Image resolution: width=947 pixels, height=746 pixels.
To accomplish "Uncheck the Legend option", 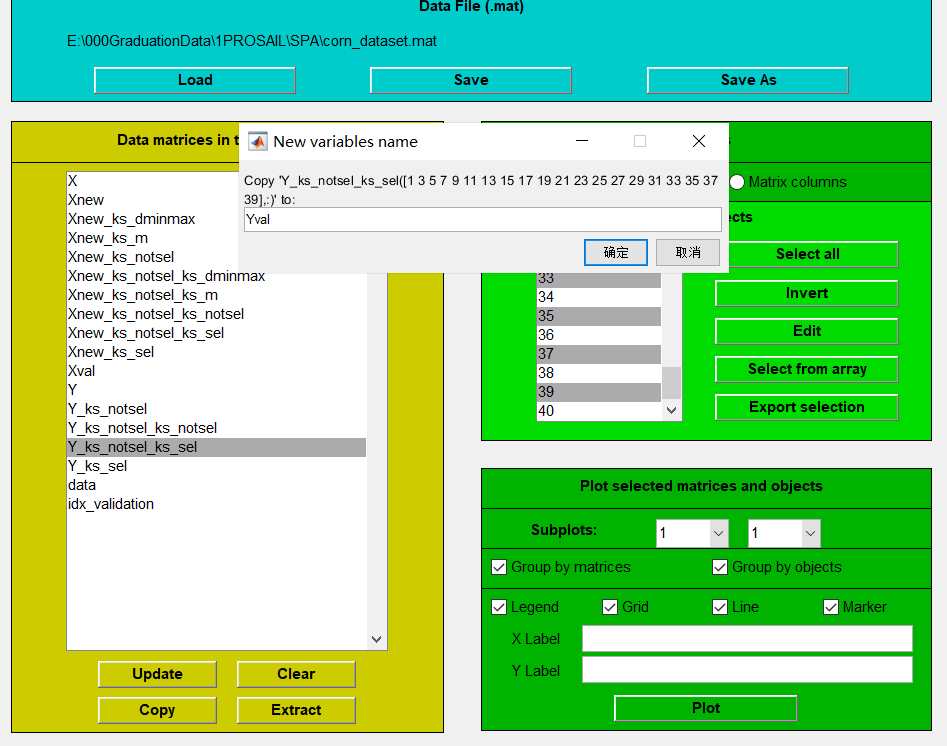I will coord(499,607).
